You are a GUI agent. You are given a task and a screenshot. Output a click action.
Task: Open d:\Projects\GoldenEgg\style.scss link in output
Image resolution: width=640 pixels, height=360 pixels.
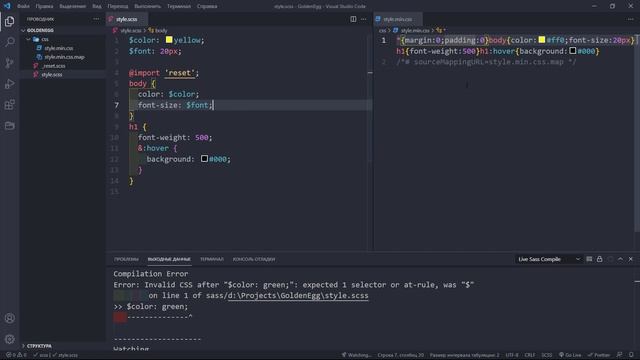point(298,296)
